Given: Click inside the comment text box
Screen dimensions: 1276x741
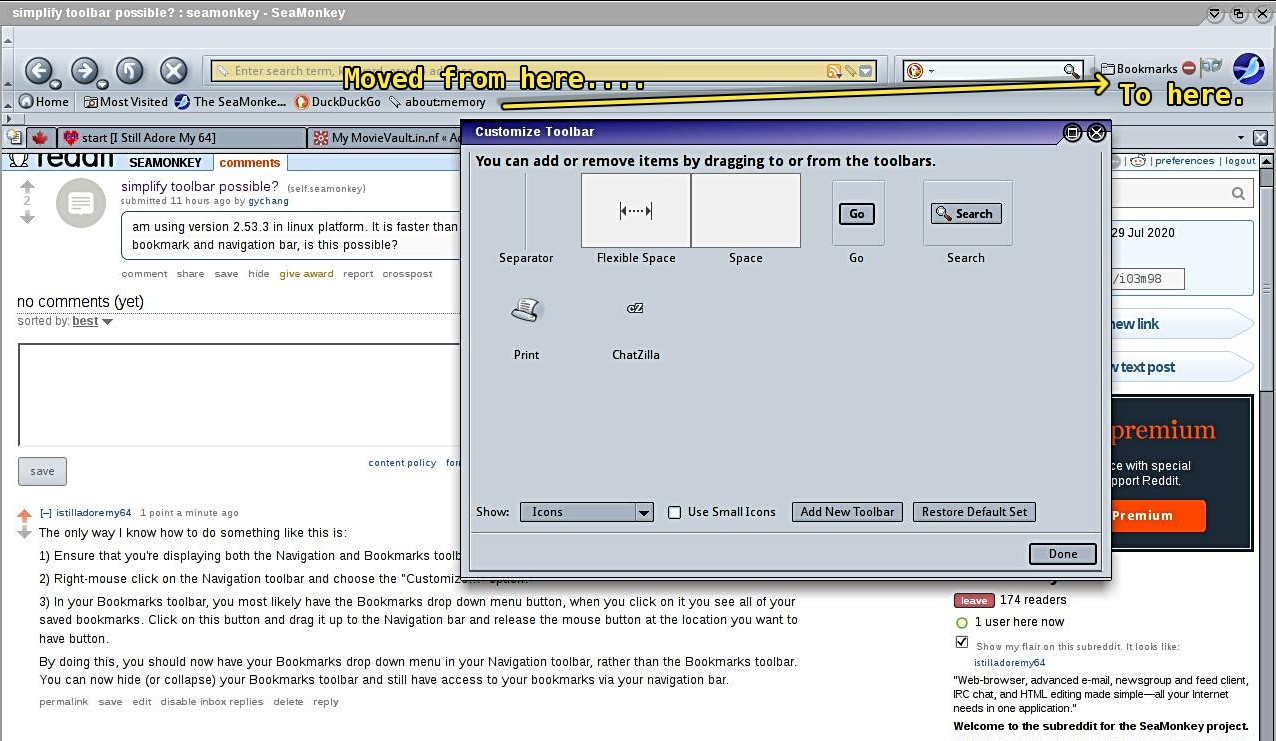Looking at the screenshot, I should 239,394.
